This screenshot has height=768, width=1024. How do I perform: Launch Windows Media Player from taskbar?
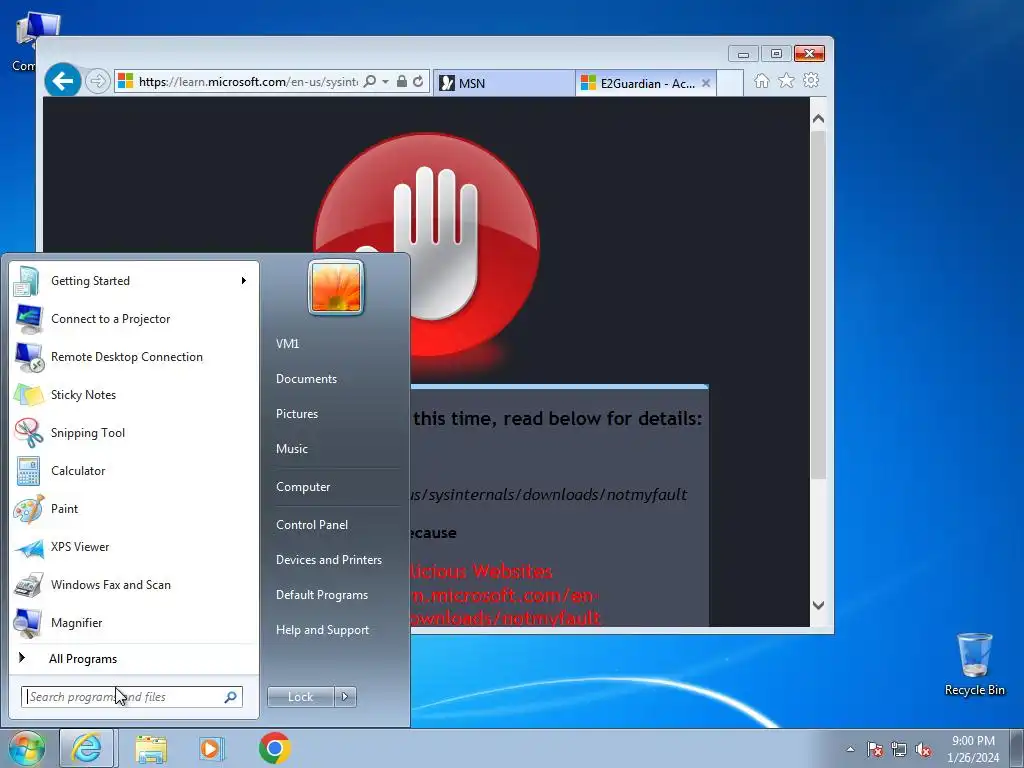click(x=212, y=748)
